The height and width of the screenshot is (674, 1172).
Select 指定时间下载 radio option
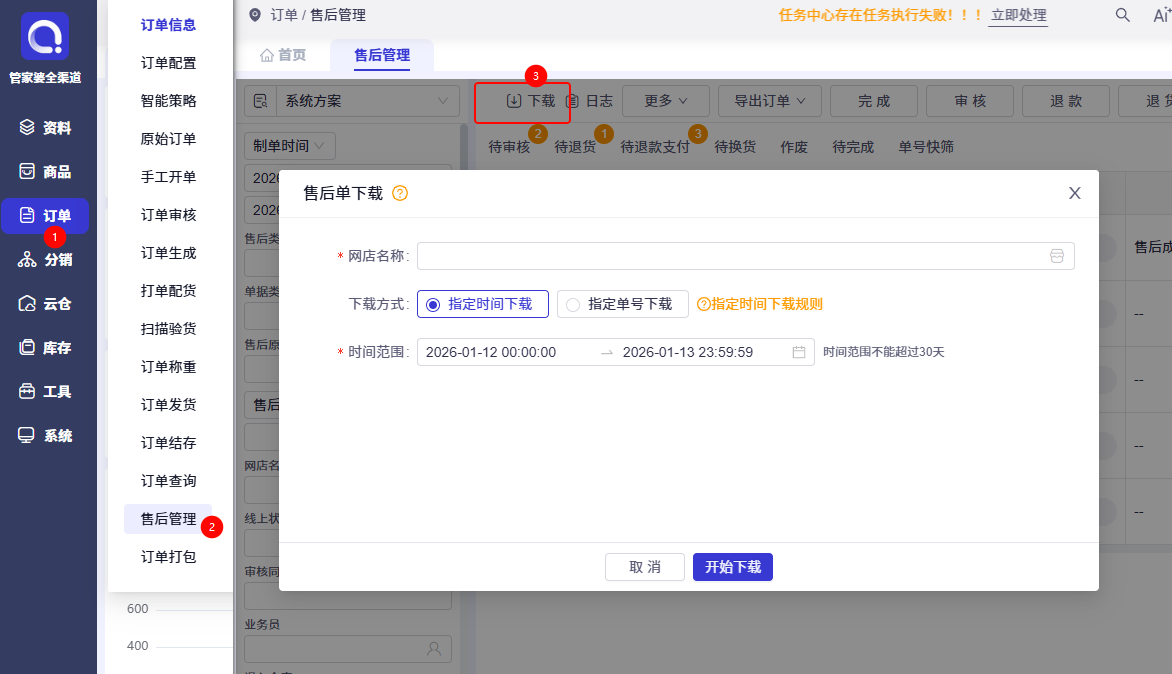[x=483, y=304]
